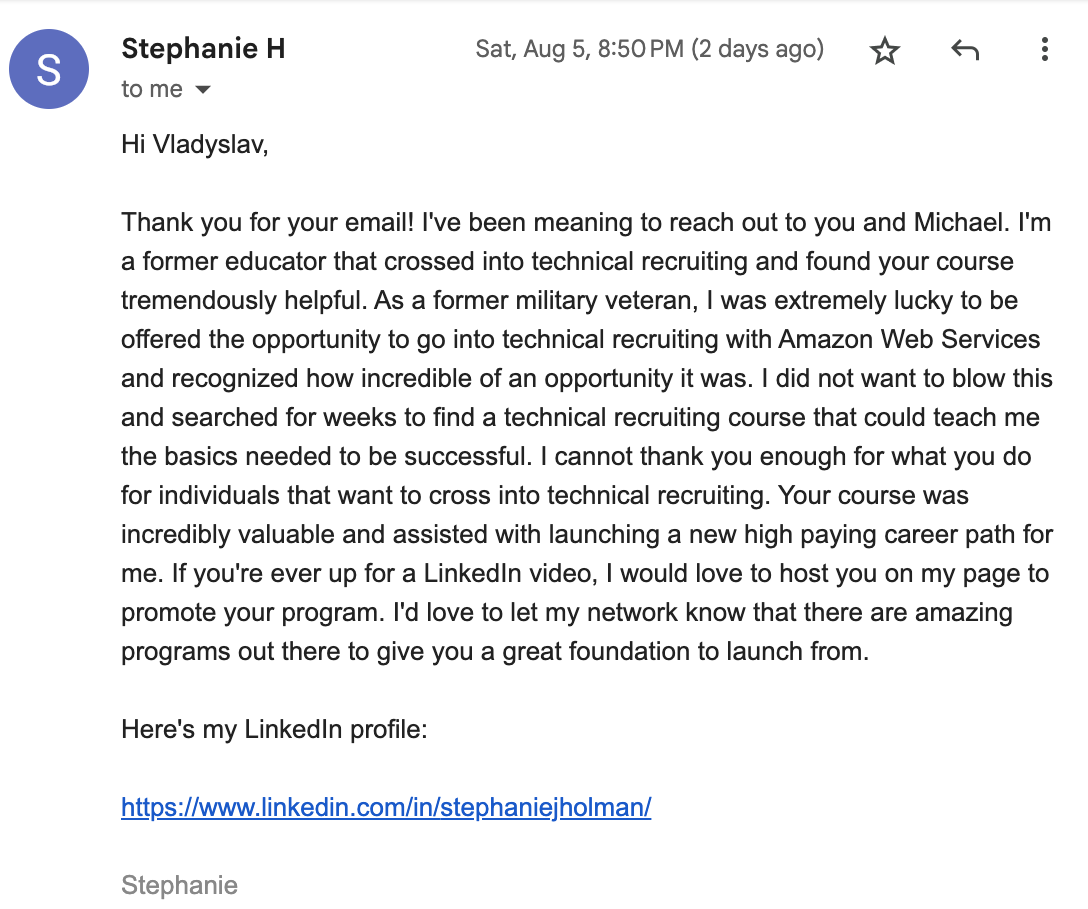Reply to Stephanie's message
Image resolution: width=1088 pixels, height=909 pixels.
pos(964,50)
